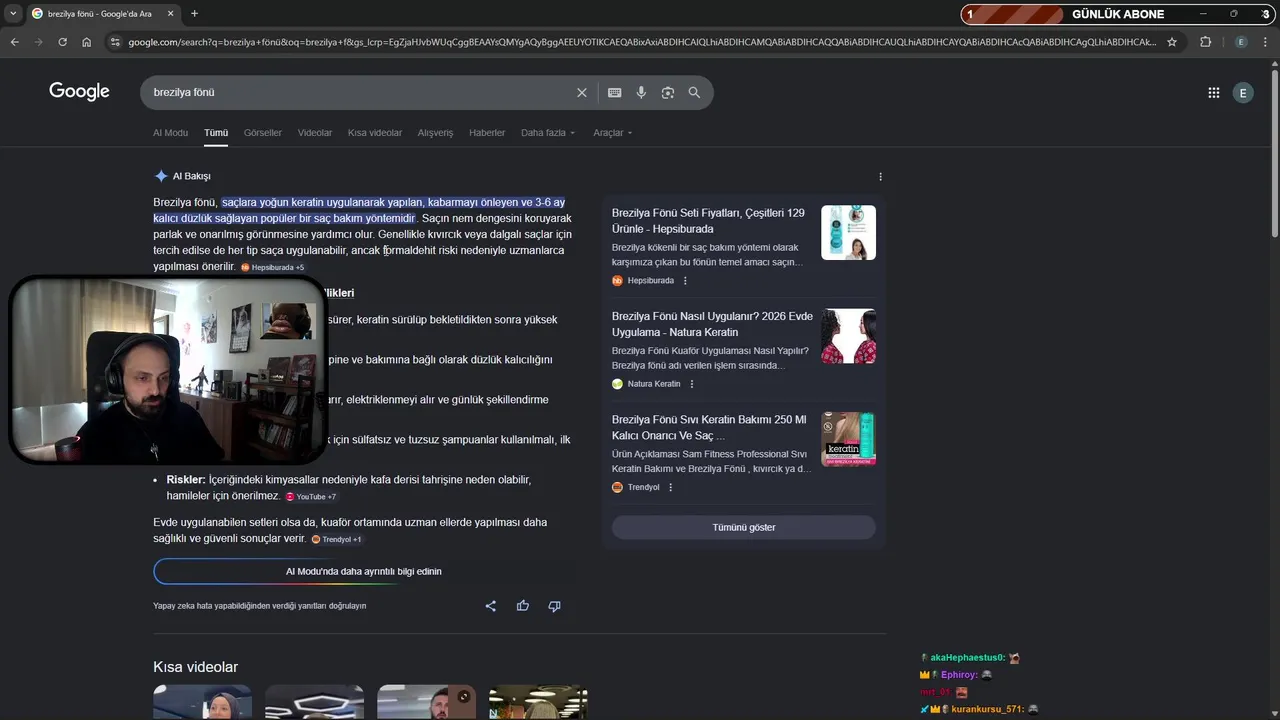Click Hepsiburada +5 source chip
Viewport: 1280px width, 720px height.
click(272, 268)
